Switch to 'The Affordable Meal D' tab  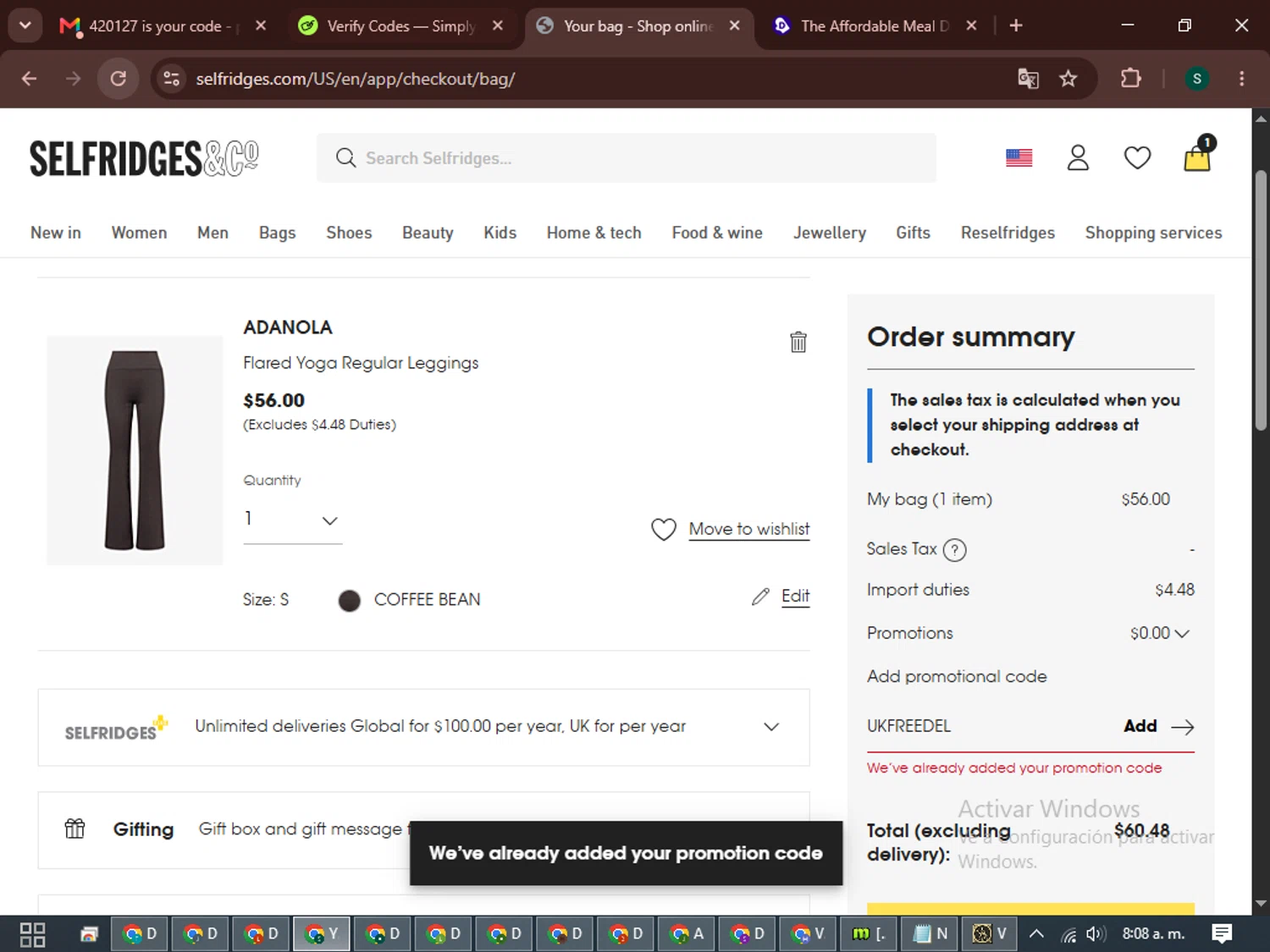[x=875, y=26]
